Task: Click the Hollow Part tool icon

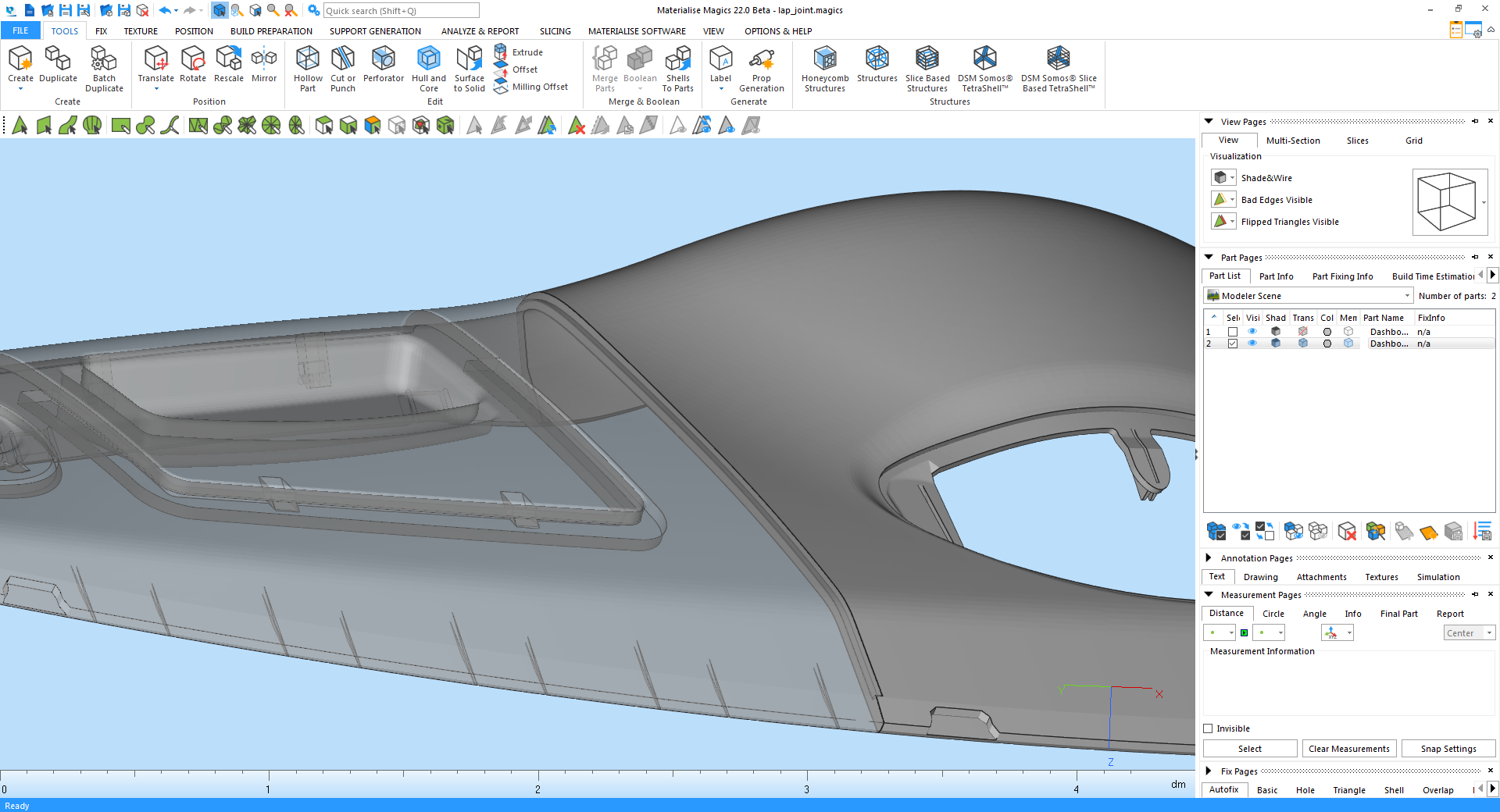Action: (x=308, y=59)
